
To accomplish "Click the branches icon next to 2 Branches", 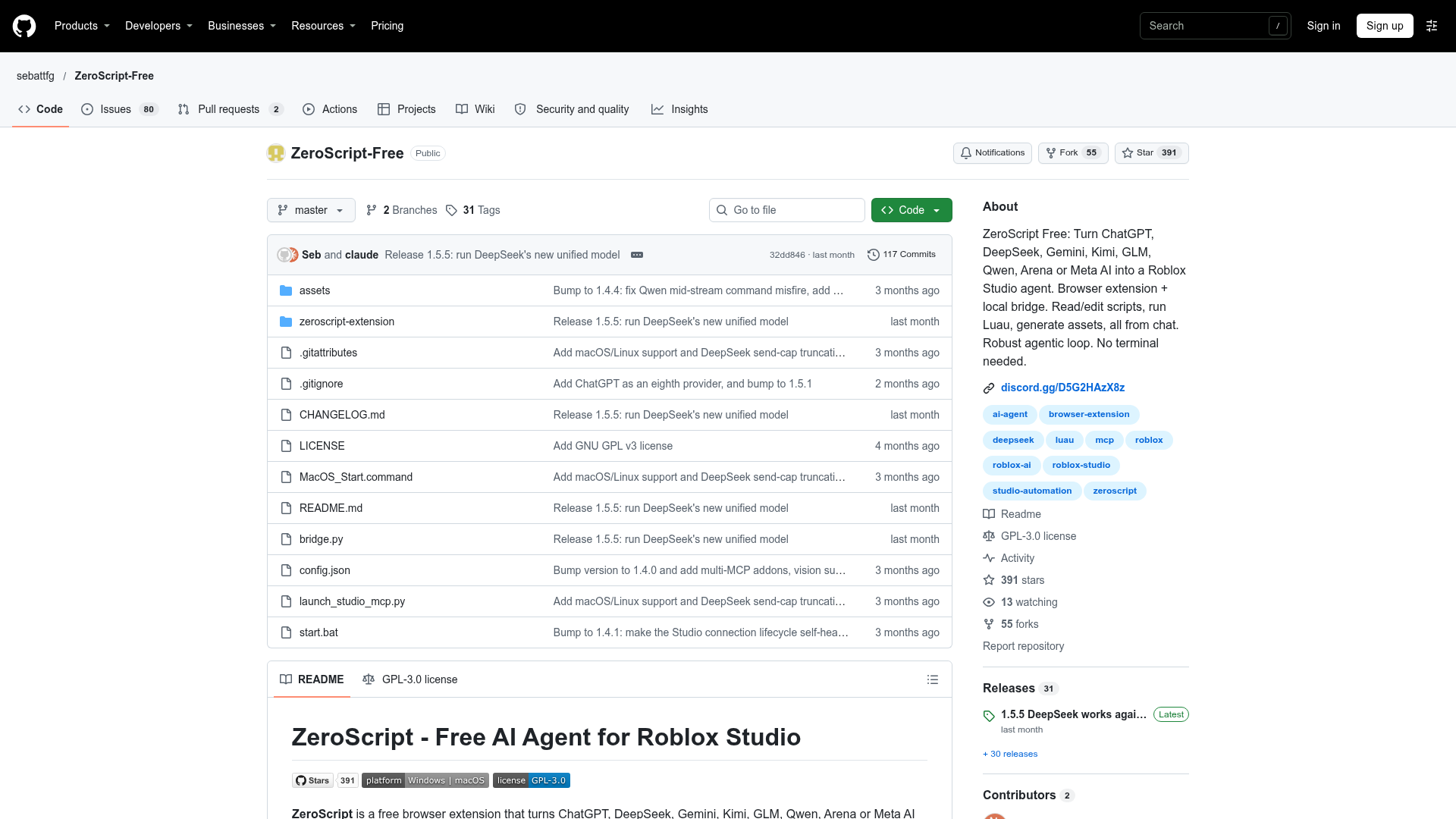I will tap(372, 210).
